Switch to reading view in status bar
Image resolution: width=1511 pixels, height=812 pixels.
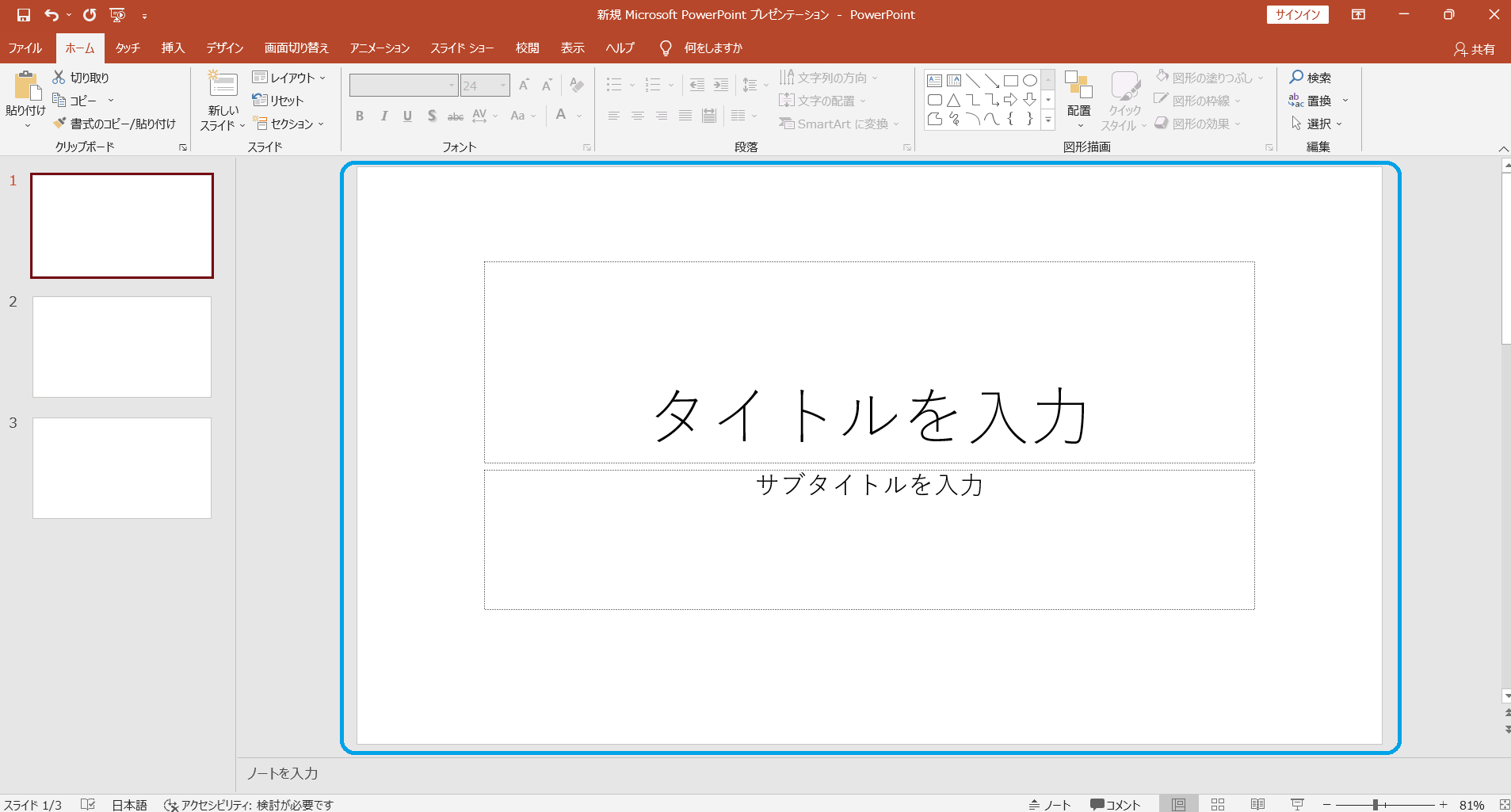point(1257,804)
